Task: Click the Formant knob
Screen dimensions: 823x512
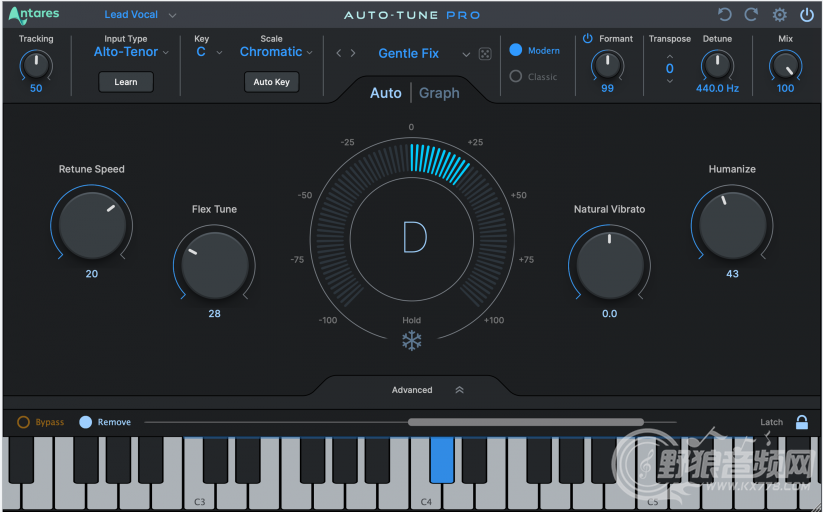Action: tap(607, 65)
